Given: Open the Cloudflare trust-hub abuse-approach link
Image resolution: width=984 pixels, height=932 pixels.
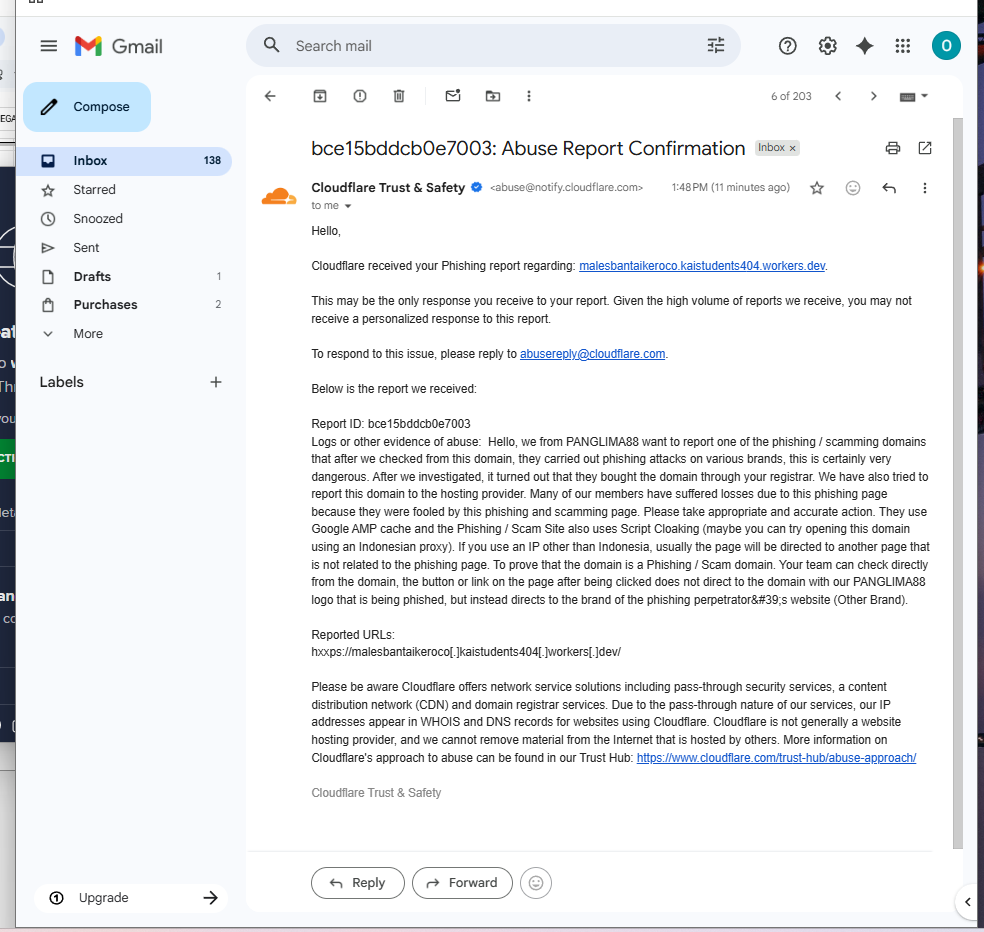Looking at the screenshot, I should pos(776,758).
